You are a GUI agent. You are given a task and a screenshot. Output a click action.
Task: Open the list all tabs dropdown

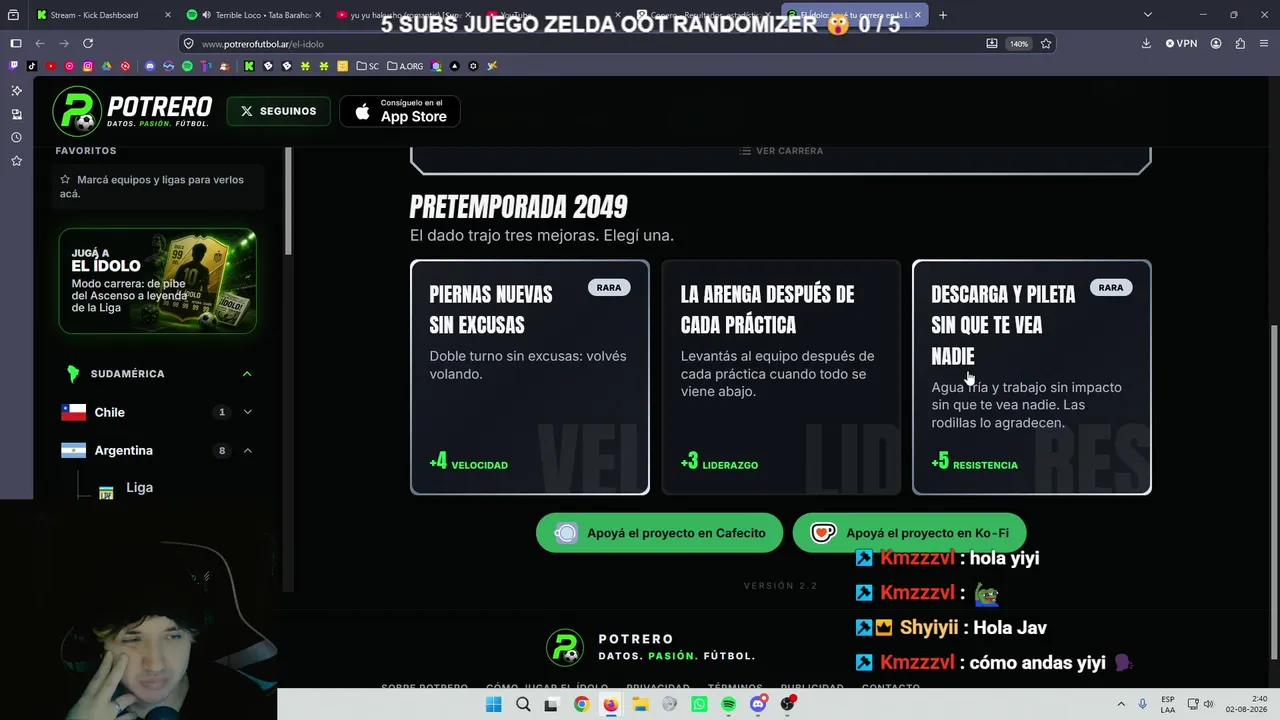pyautogui.click(x=1148, y=15)
